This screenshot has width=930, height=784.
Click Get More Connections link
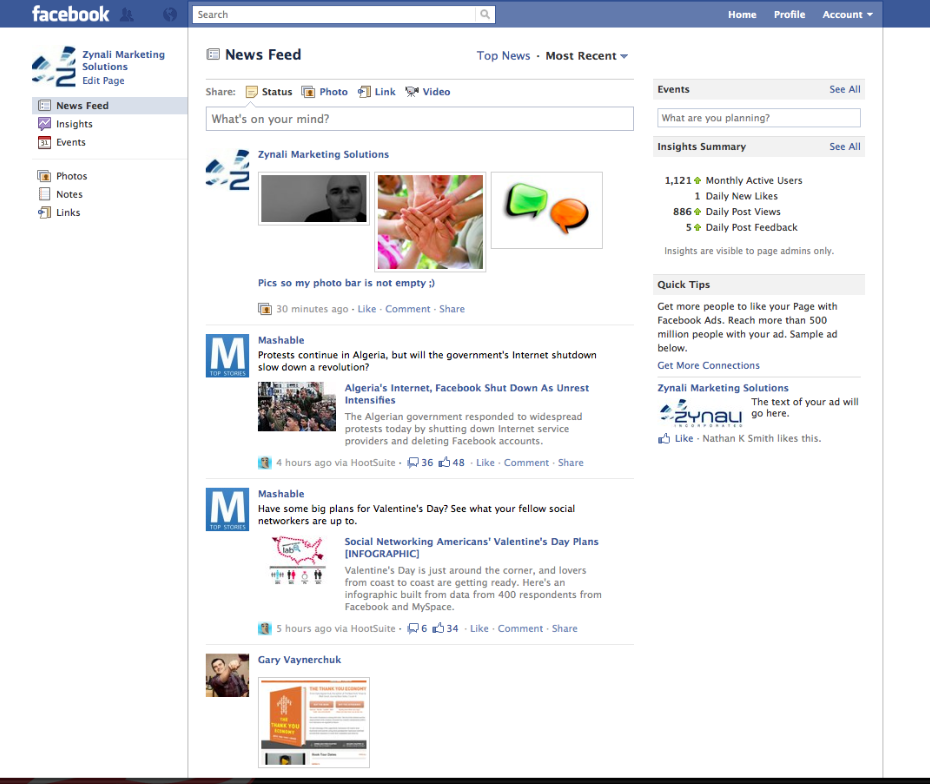tap(708, 366)
